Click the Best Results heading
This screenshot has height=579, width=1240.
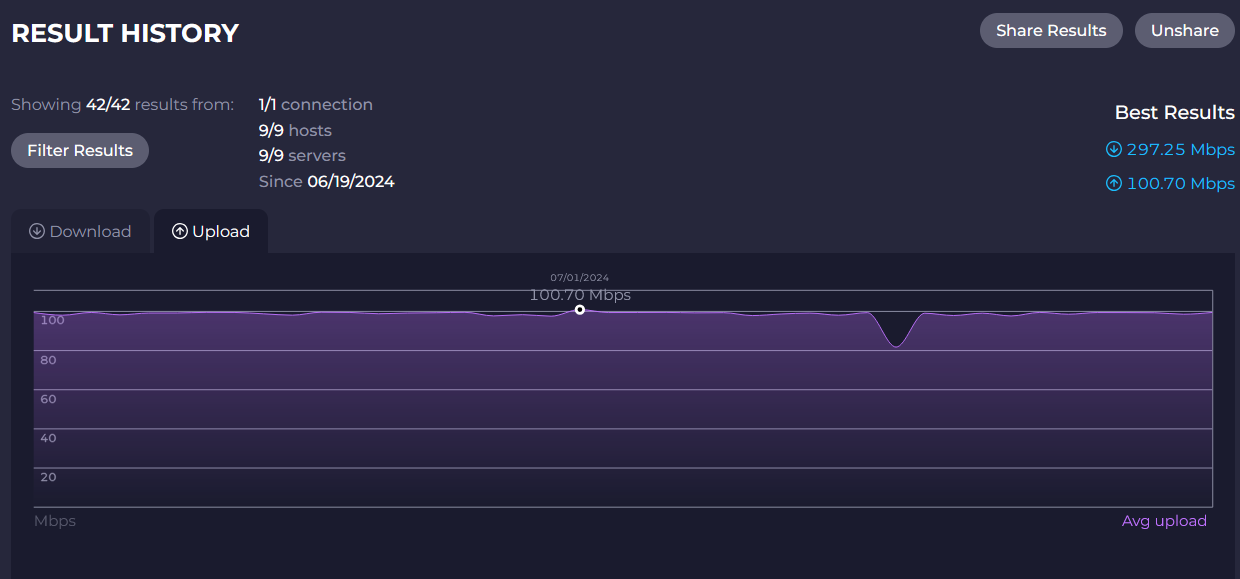coord(1175,112)
